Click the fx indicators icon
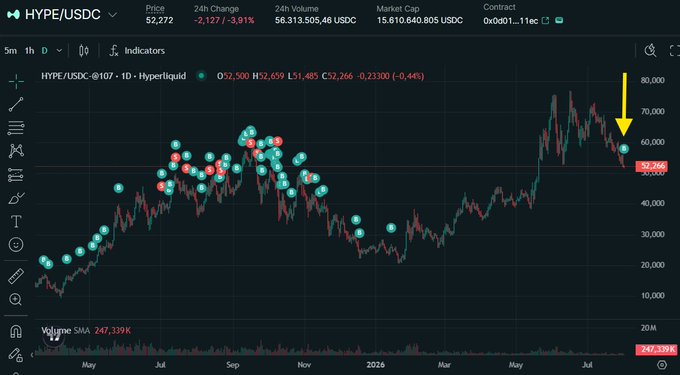The height and width of the screenshot is (375, 680). [x=114, y=51]
